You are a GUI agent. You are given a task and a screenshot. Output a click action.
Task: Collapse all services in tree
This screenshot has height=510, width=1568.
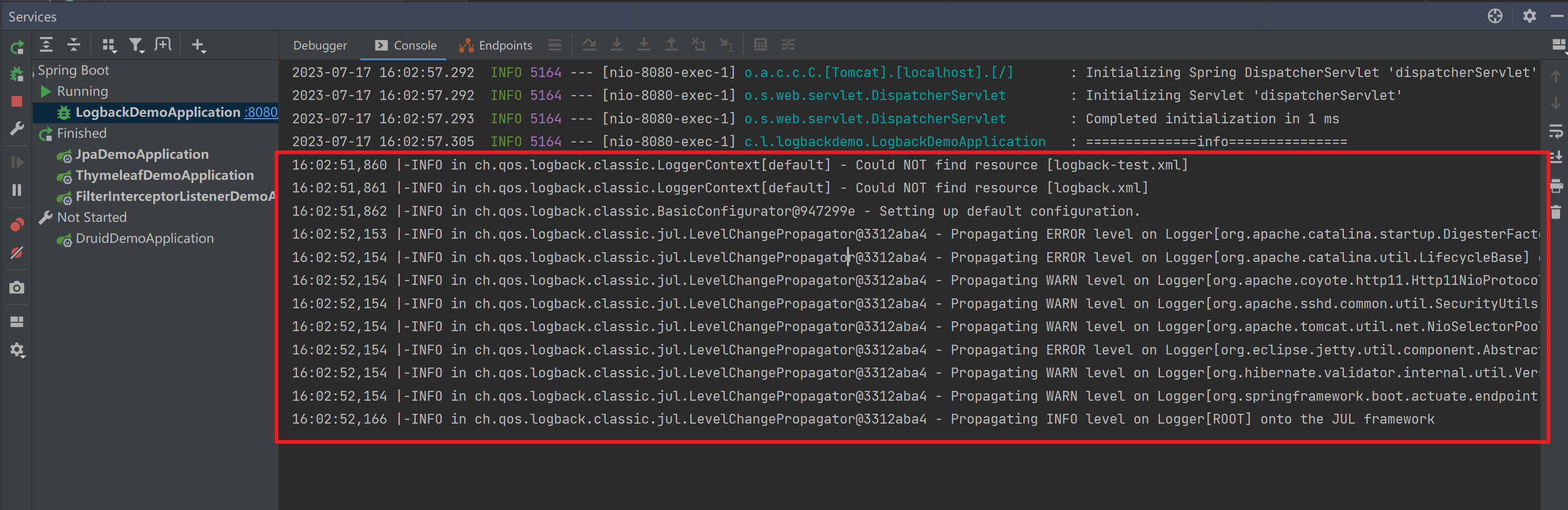tap(74, 44)
